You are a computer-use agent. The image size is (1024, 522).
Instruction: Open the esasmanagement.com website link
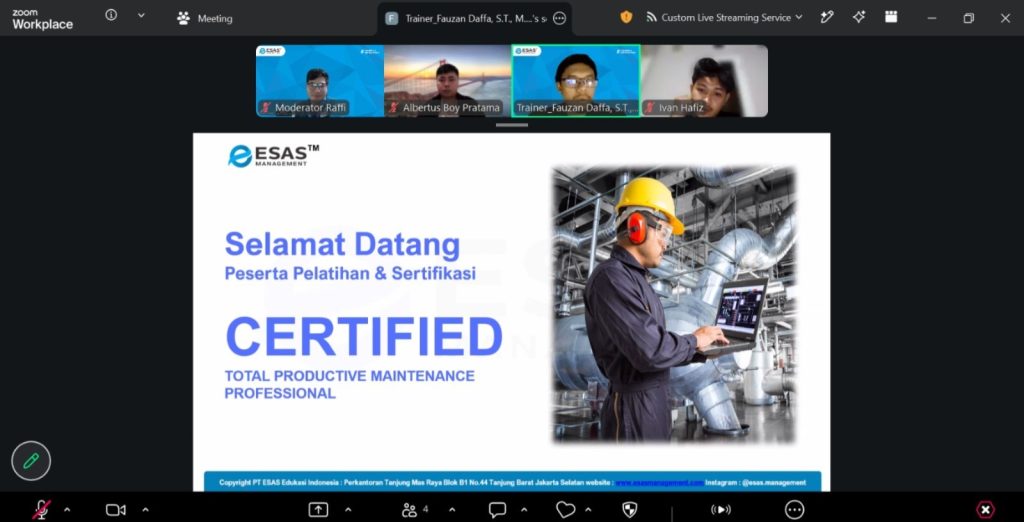[x=659, y=483]
